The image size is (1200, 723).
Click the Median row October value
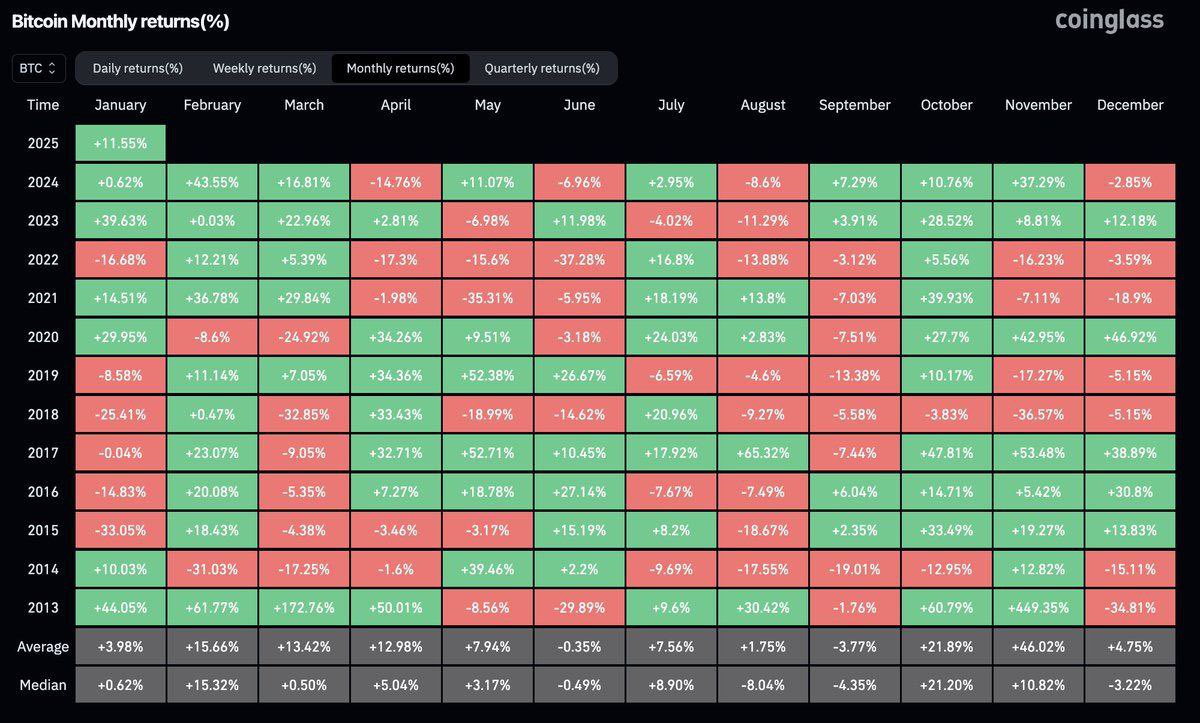pyautogui.click(x=946, y=685)
